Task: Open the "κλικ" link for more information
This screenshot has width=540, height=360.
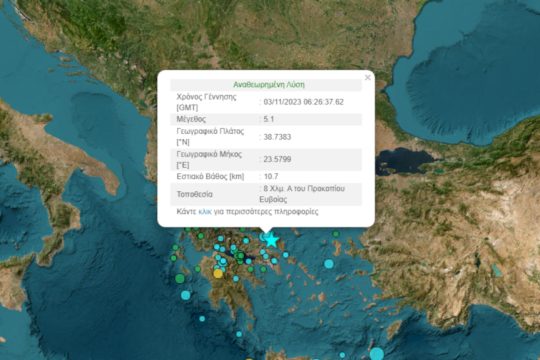Action: pos(205,212)
